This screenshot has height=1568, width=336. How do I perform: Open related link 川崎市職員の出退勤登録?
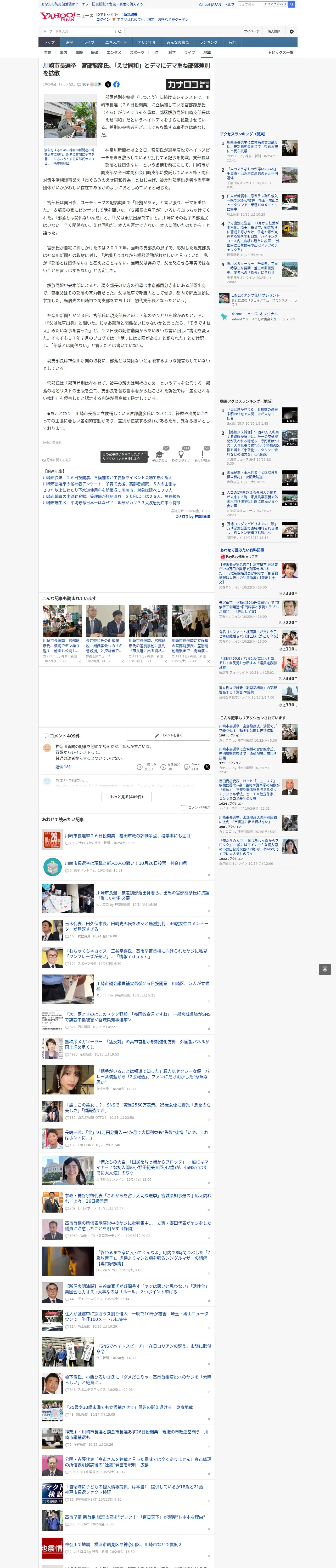[x=111, y=497]
